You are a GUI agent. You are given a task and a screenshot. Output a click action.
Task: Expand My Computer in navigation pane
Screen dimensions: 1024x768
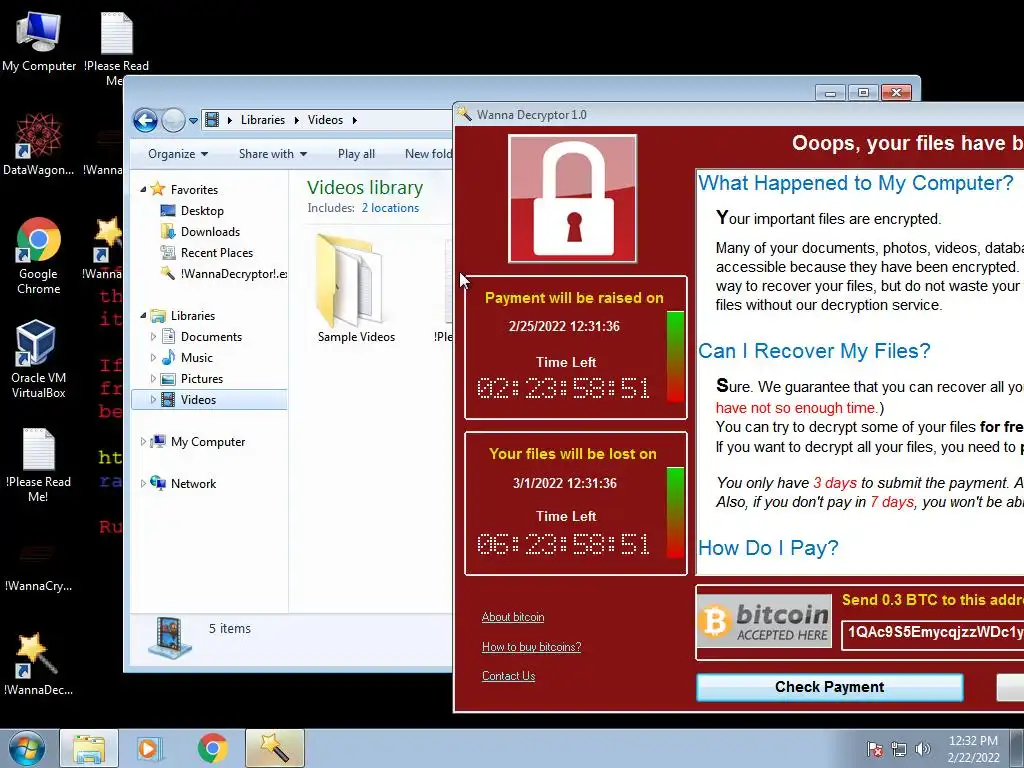click(x=144, y=442)
